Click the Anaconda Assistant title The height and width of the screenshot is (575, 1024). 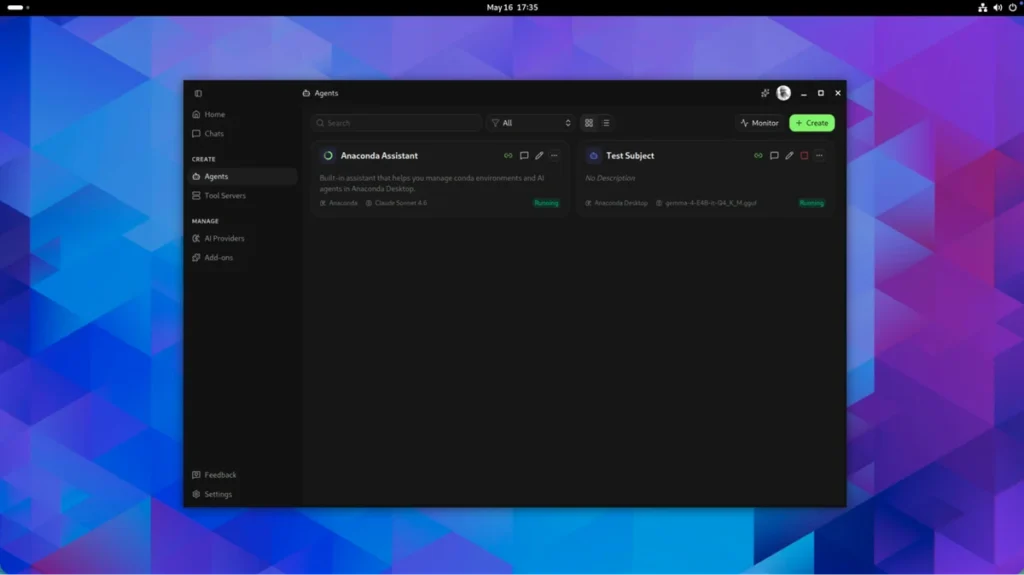pos(379,156)
